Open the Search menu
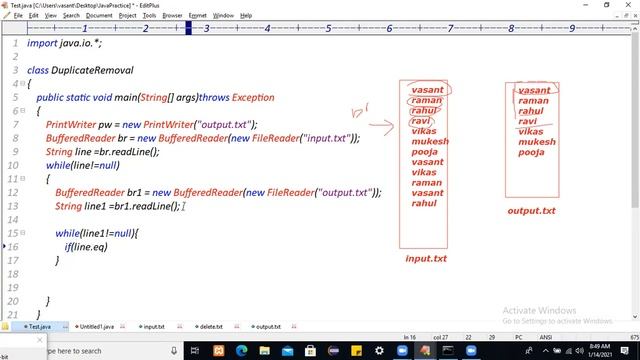The width and height of the screenshot is (640, 360). click(x=71, y=16)
